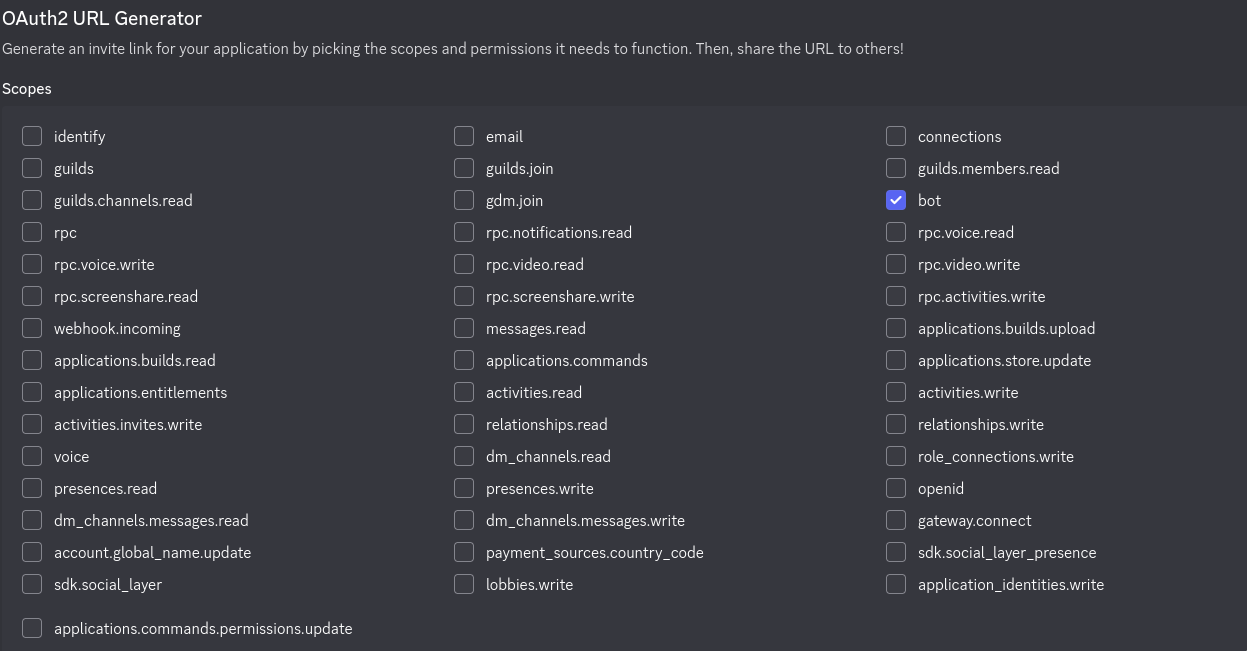Enable the openid scope

click(895, 488)
